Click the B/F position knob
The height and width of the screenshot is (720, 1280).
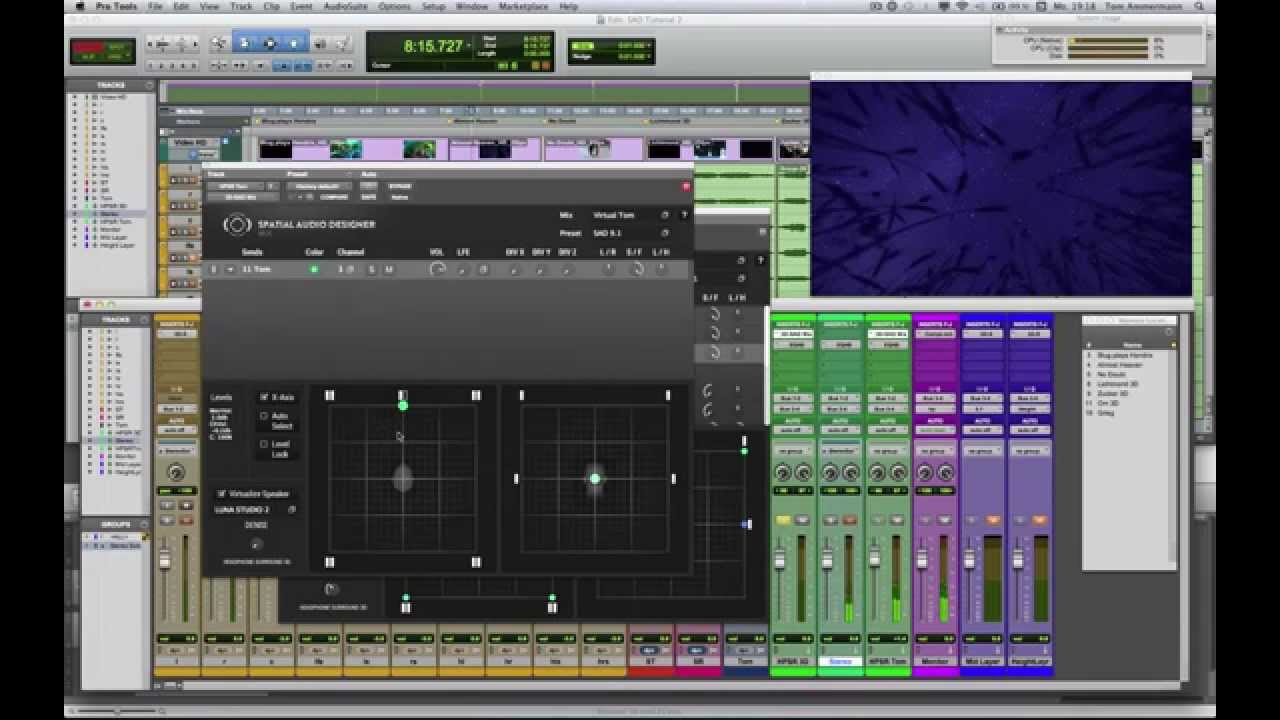(635, 269)
